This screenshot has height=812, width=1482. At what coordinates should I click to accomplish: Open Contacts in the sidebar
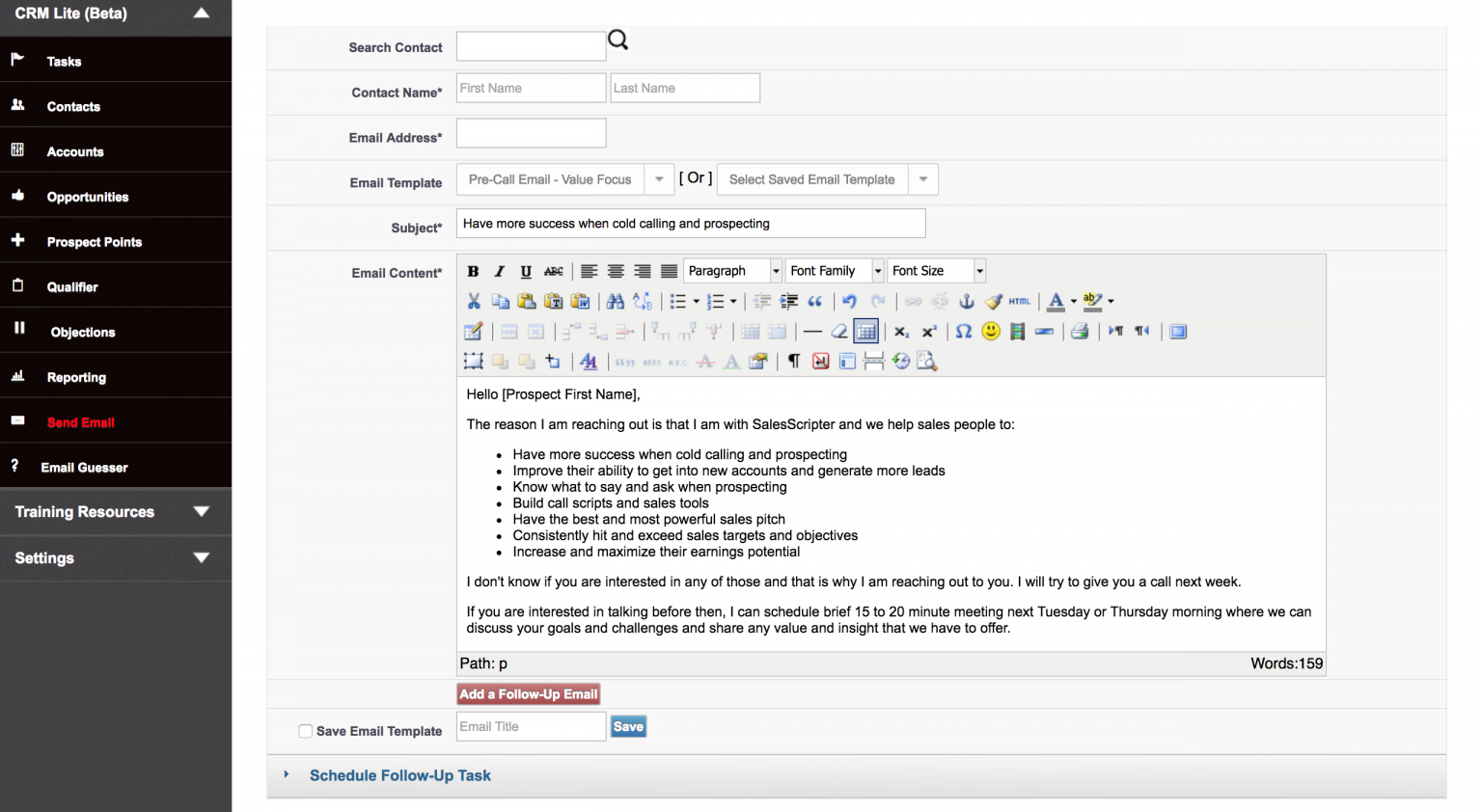pyautogui.click(x=73, y=106)
